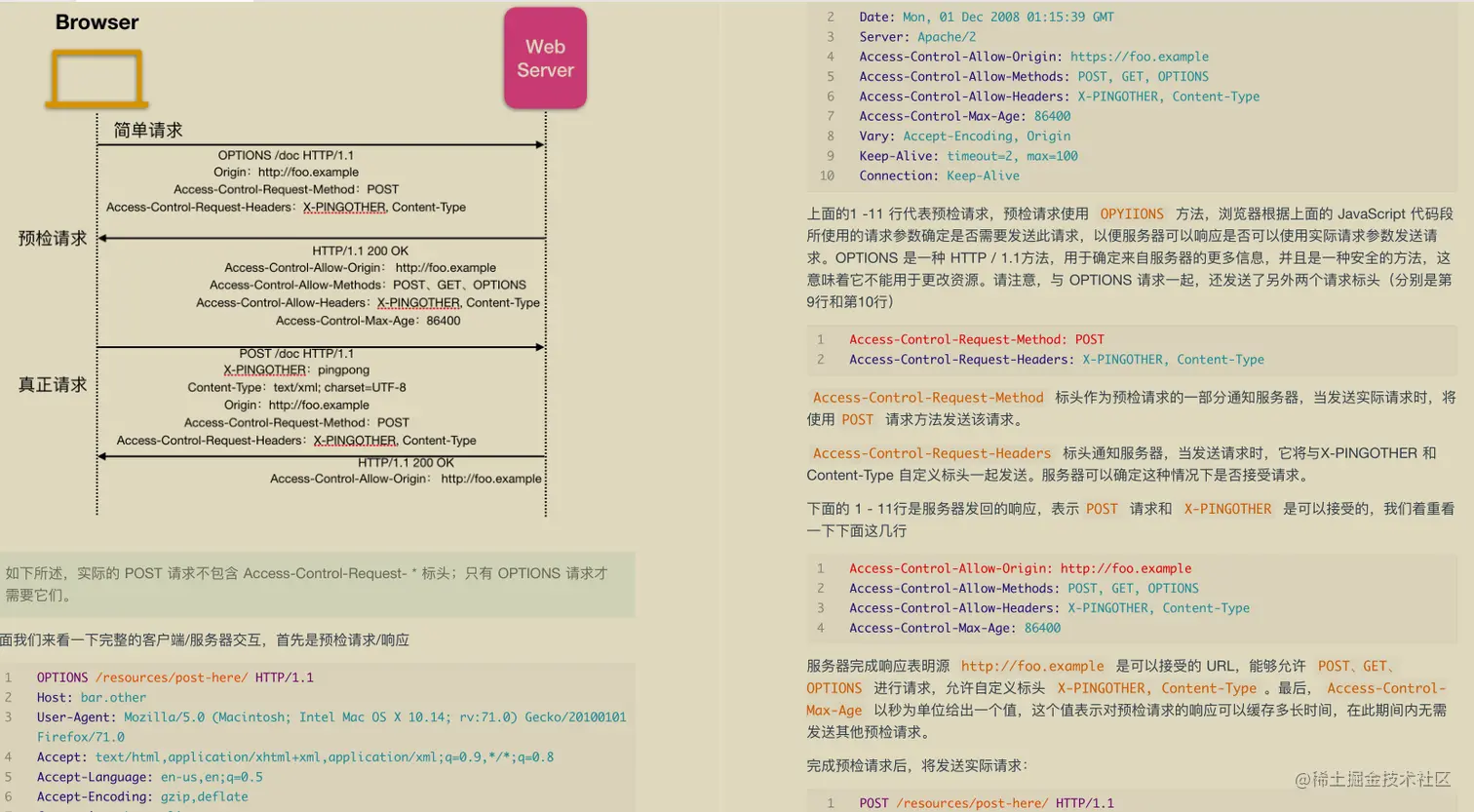Select the highlighted POST inline code
The image size is (1474, 812).
[x=857, y=419]
